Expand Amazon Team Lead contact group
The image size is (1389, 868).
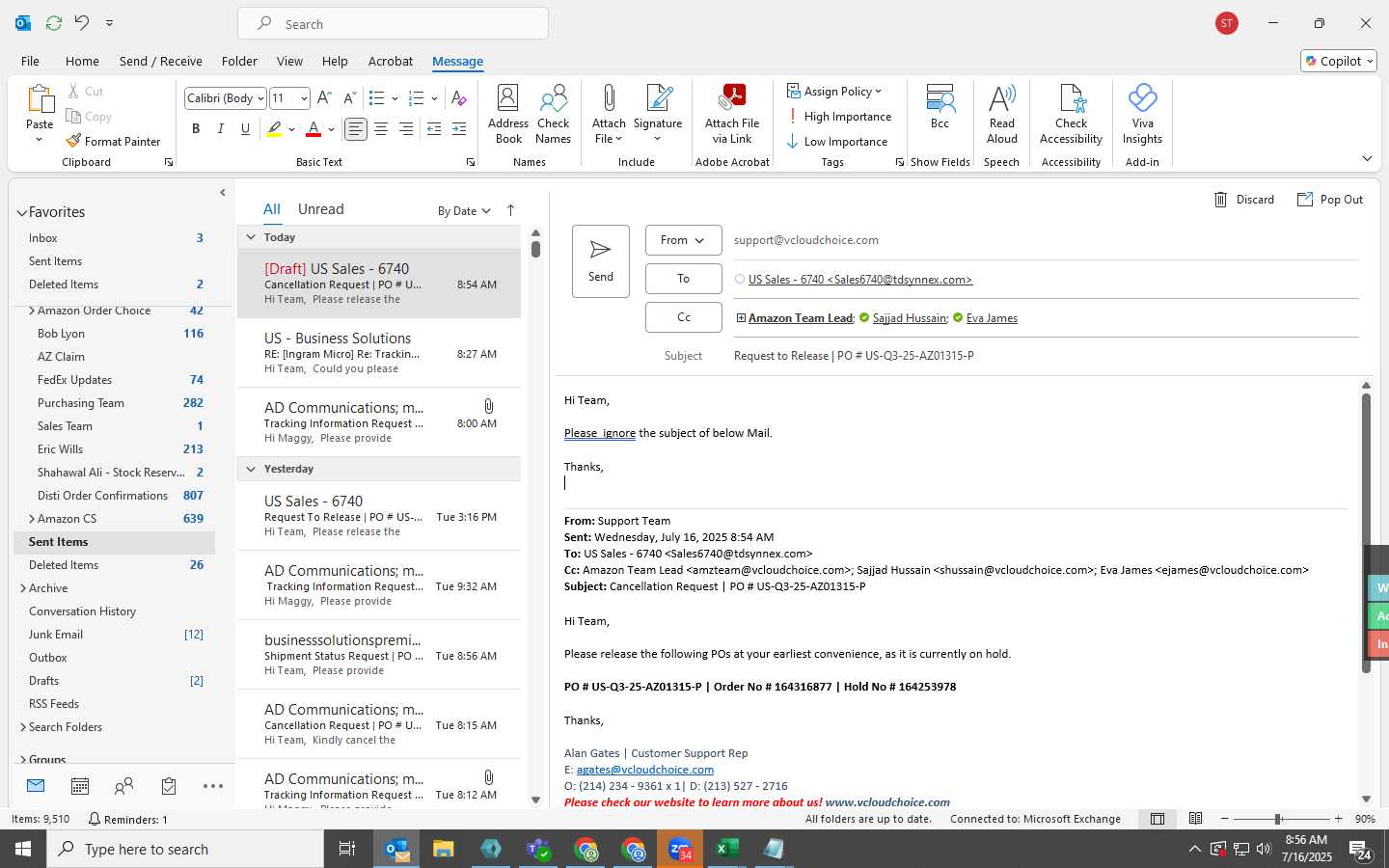741,318
